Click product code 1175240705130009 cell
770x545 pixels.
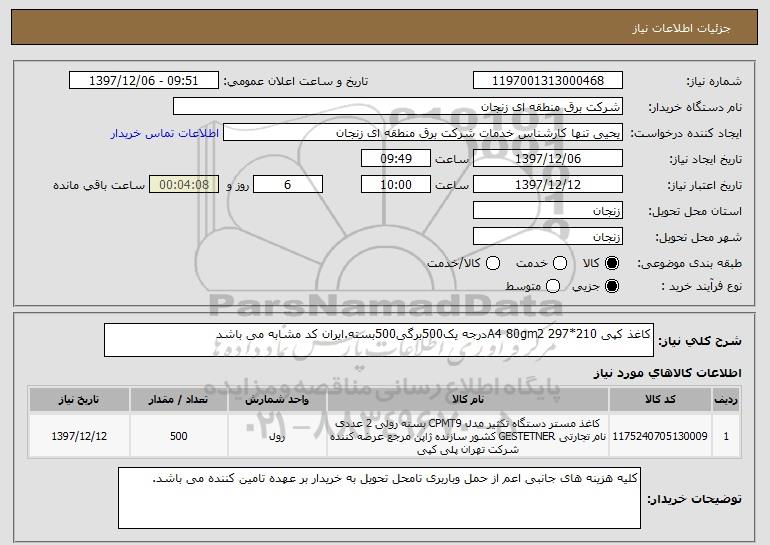pos(660,436)
